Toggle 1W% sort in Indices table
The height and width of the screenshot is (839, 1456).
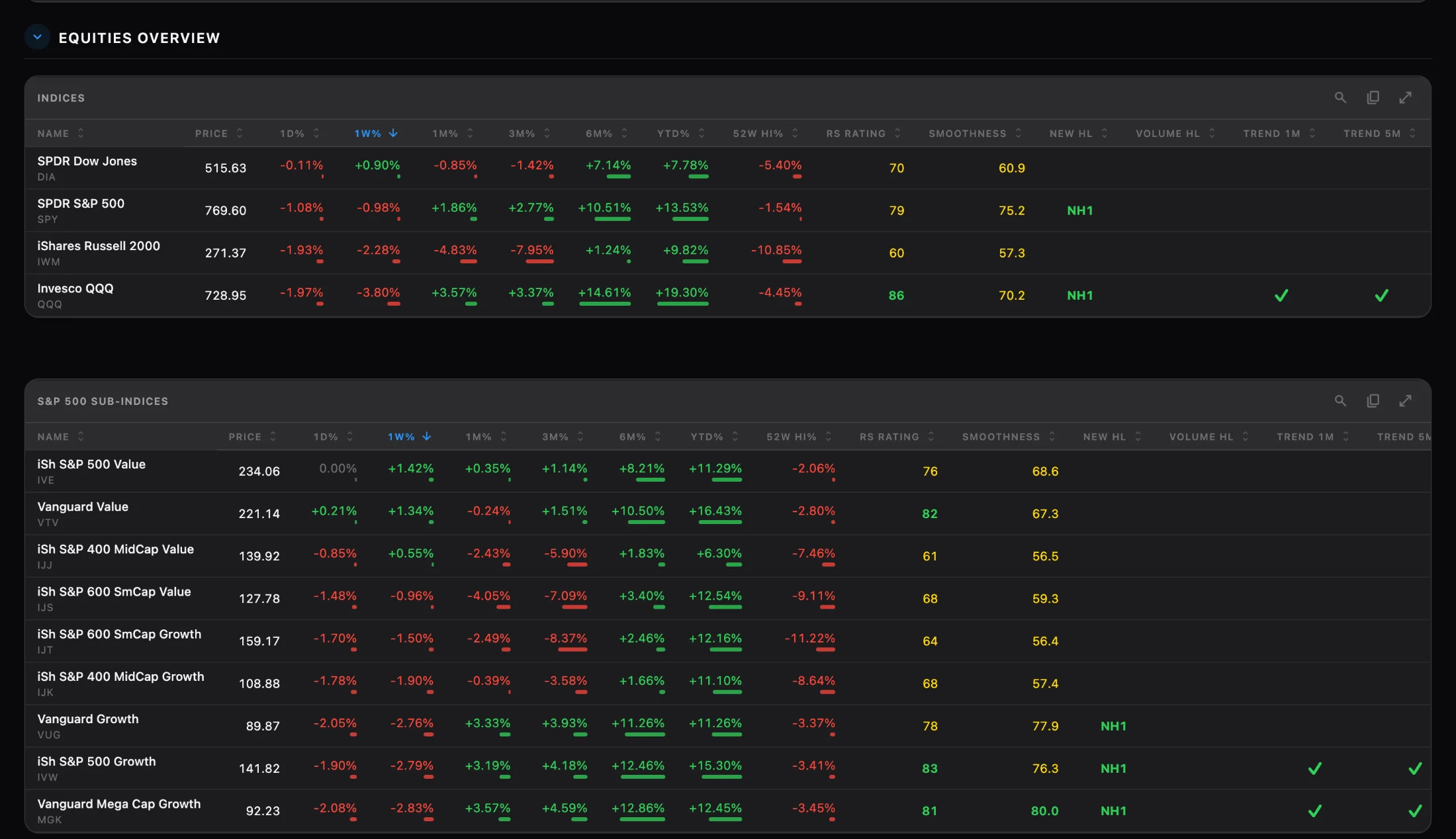coord(376,133)
